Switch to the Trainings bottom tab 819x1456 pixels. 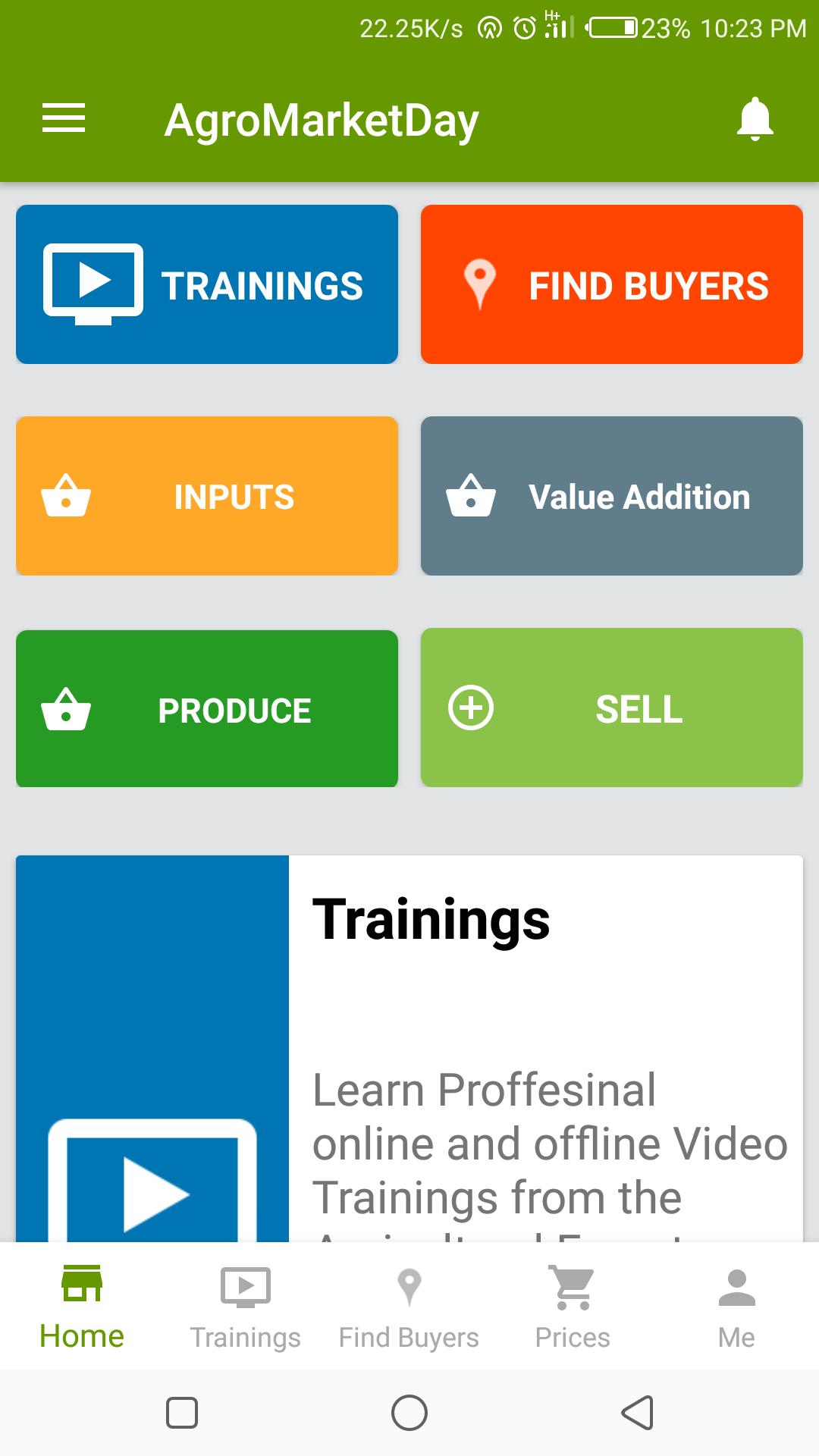point(245,1307)
